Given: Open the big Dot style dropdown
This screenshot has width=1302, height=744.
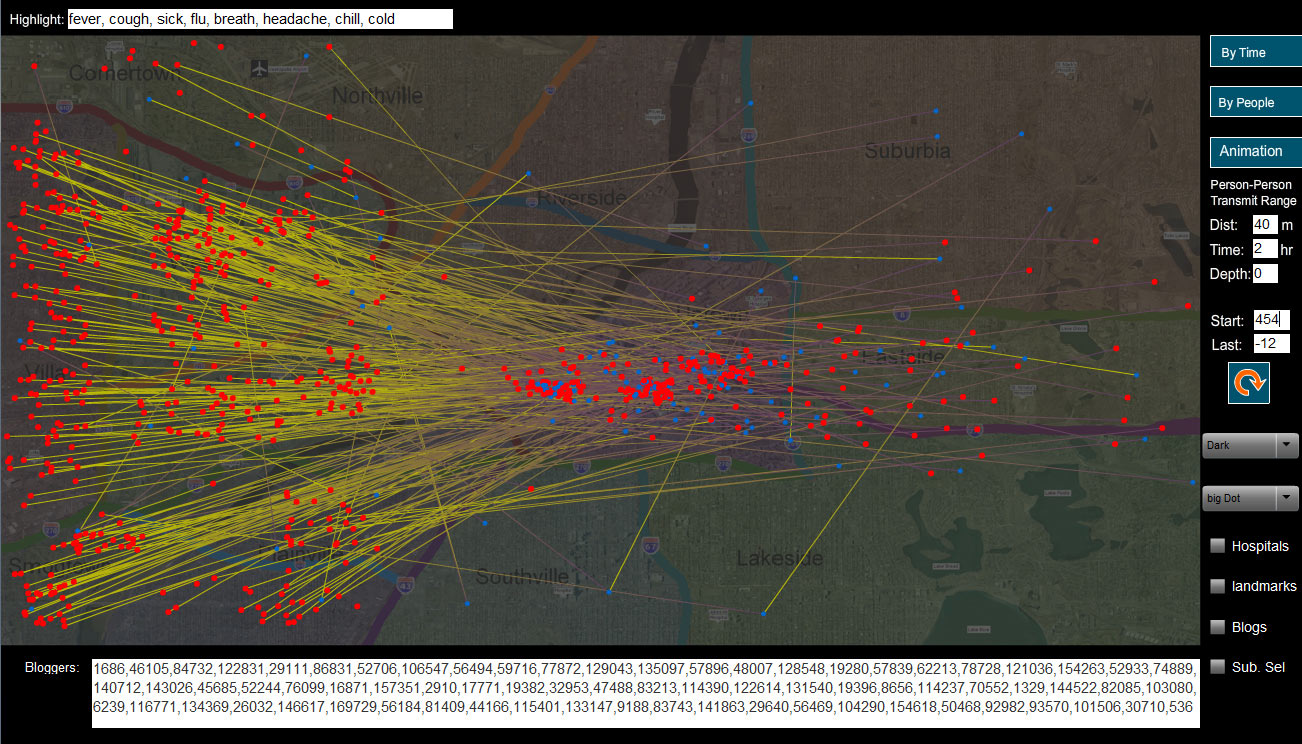Looking at the screenshot, I should tap(1250, 498).
